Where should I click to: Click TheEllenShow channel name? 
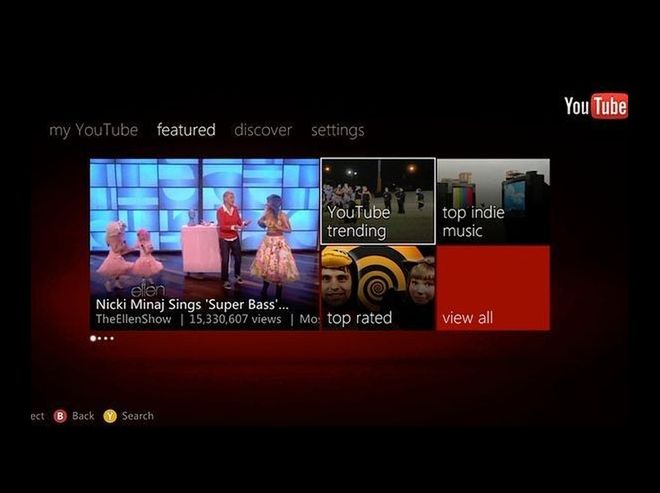133,319
